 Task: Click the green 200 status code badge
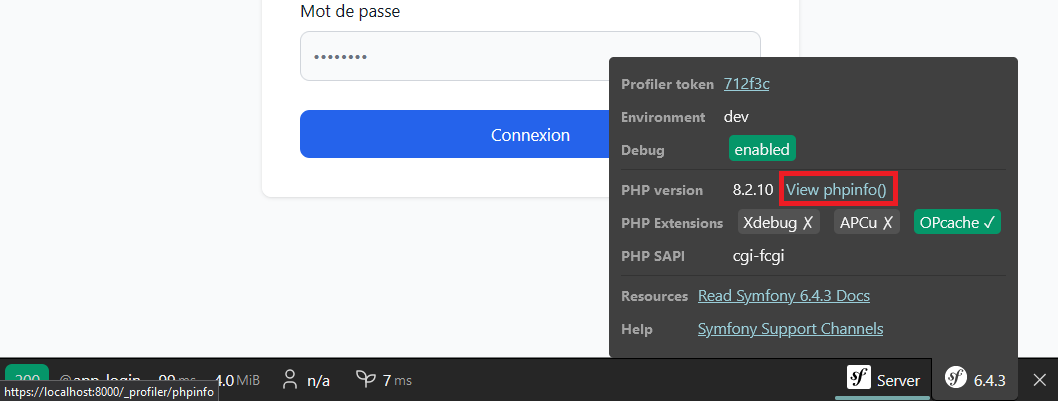tap(27, 374)
